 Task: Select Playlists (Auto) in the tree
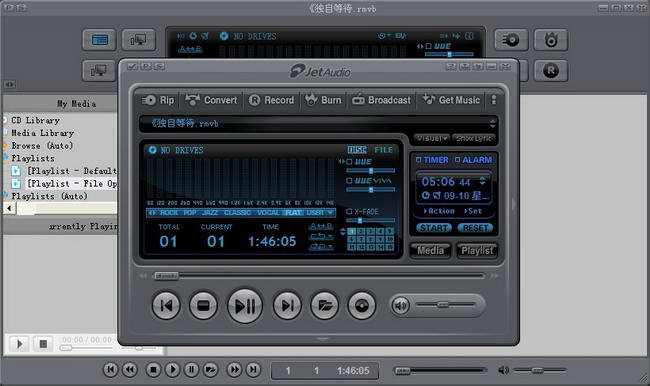coord(49,196)
